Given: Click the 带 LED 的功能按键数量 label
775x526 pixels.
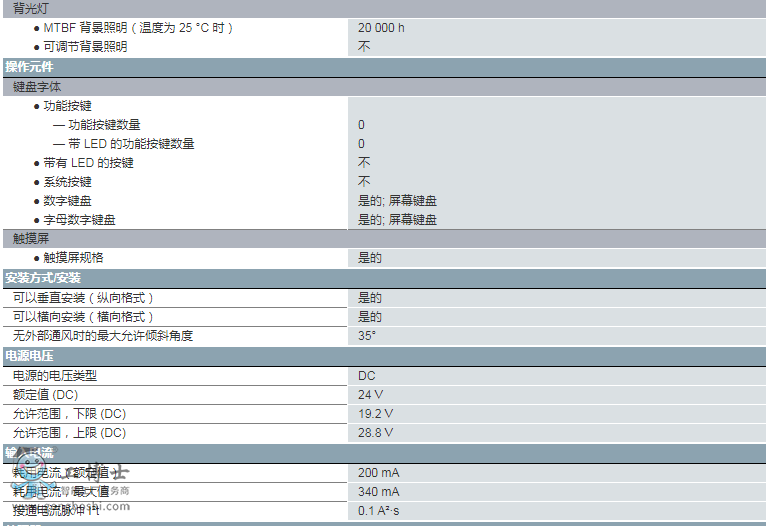Looking at the screenshot, I should 130,144.
